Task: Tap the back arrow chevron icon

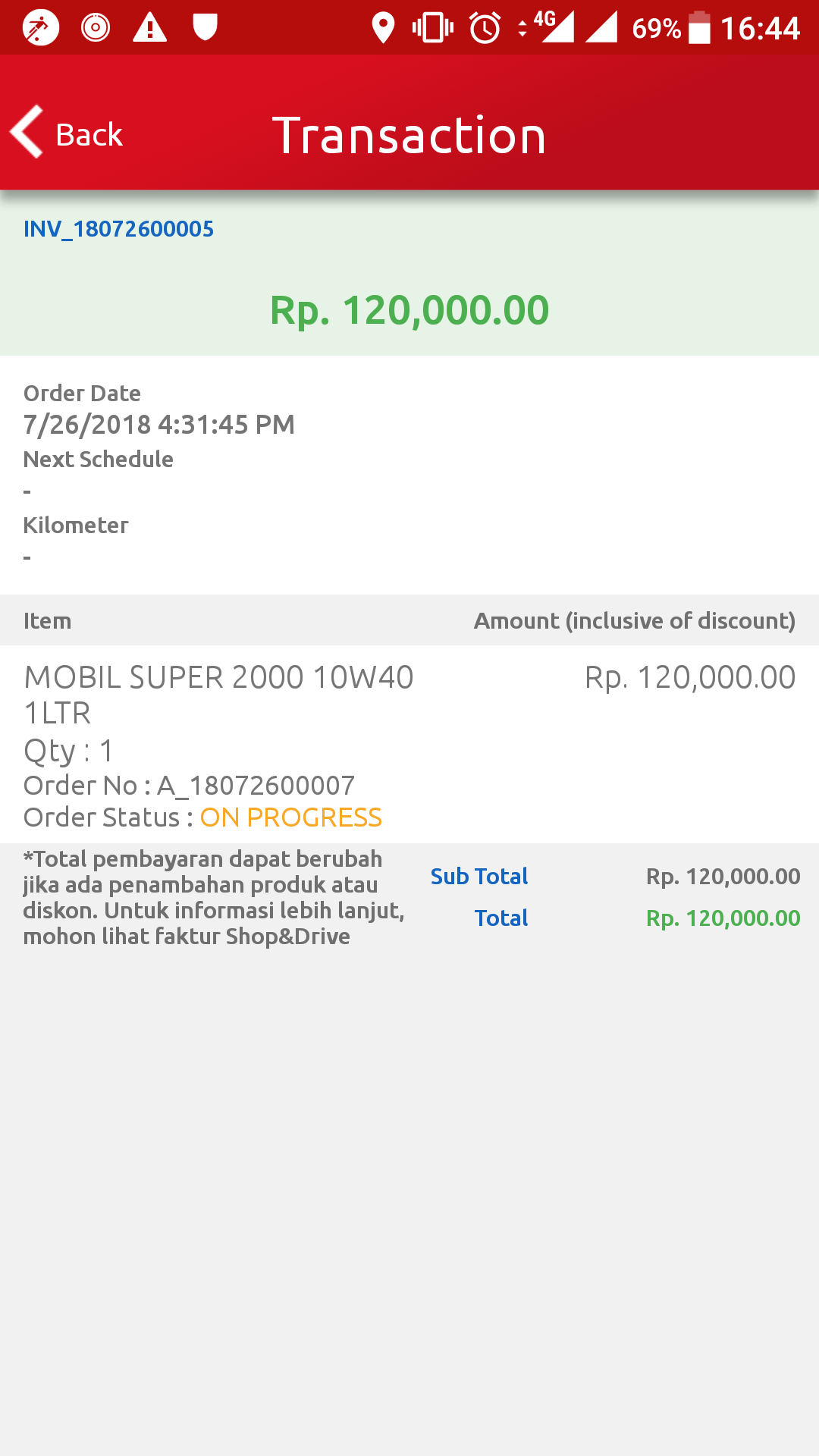Action: [x=27, y=133]
